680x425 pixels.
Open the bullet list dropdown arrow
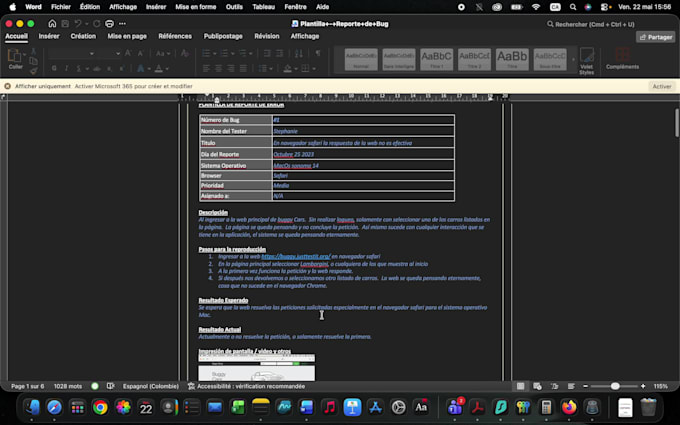tap(214, 53)
